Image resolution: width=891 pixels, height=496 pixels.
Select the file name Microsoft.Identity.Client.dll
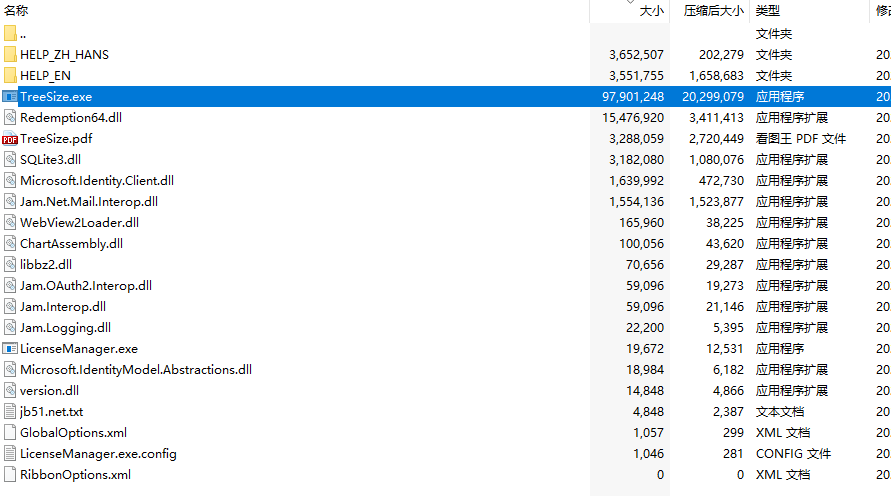[x=97, y=181]
